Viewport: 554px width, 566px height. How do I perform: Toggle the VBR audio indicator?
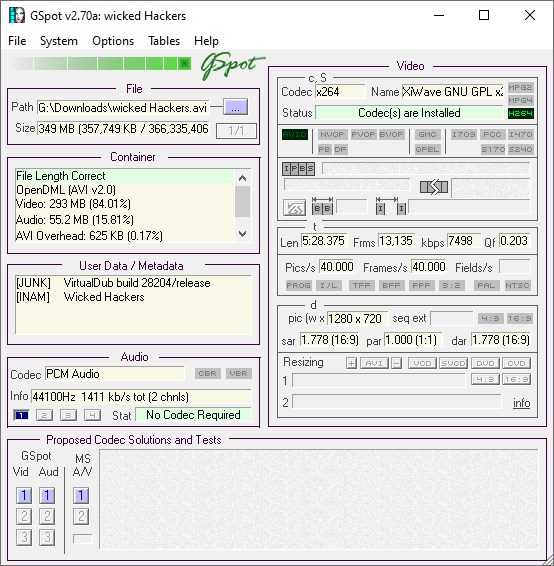pos(238,373)
